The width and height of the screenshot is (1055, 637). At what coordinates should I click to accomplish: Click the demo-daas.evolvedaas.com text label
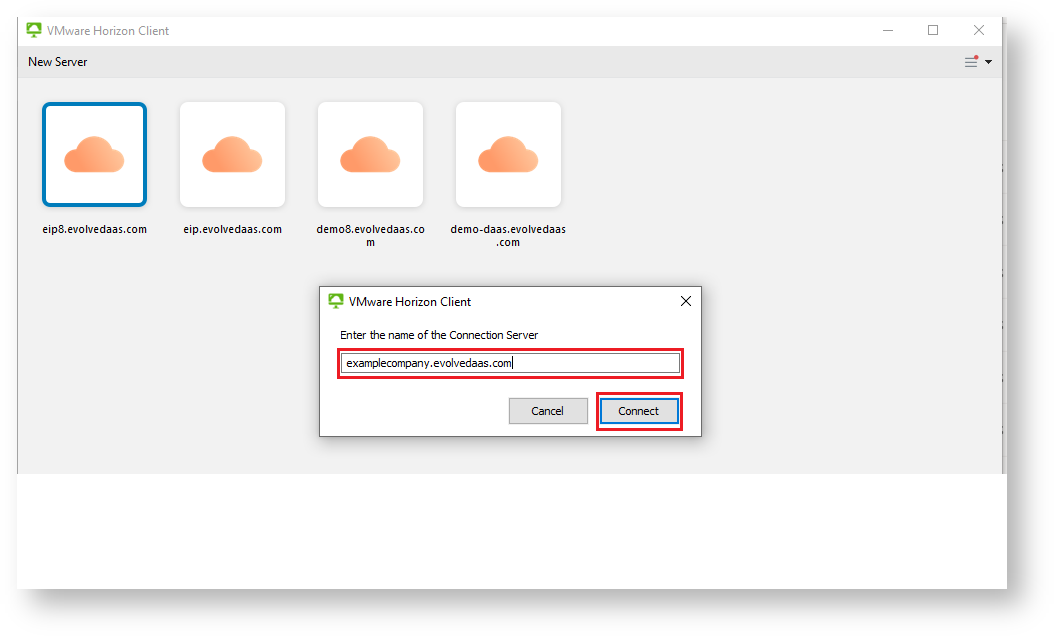pyautogui.click(x=508, y=235)
